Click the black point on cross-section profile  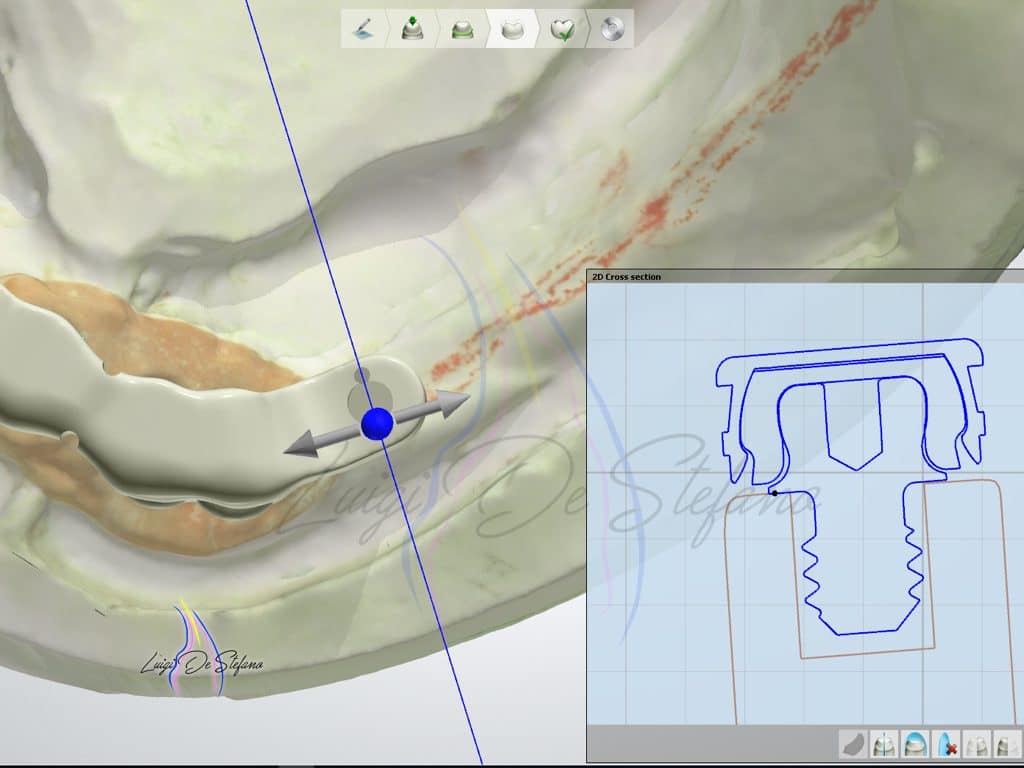(775, 492)
